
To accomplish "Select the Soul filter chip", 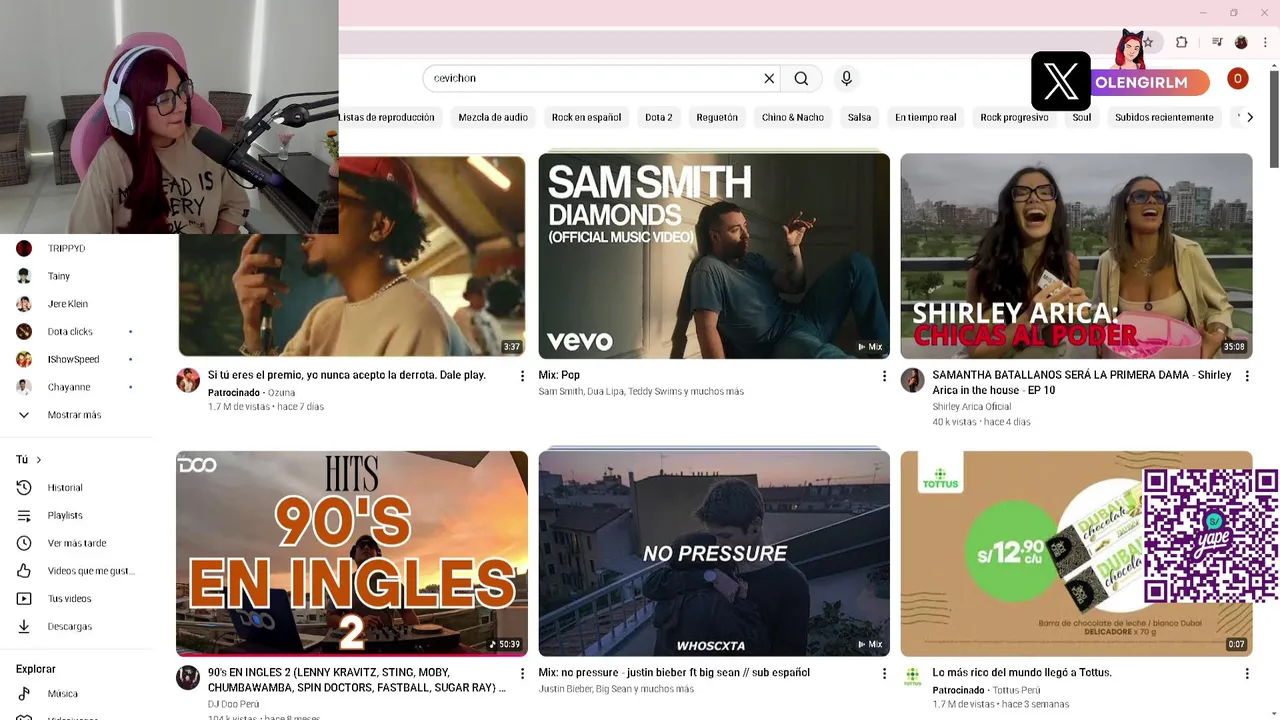I will click(x=1082, y=117).
